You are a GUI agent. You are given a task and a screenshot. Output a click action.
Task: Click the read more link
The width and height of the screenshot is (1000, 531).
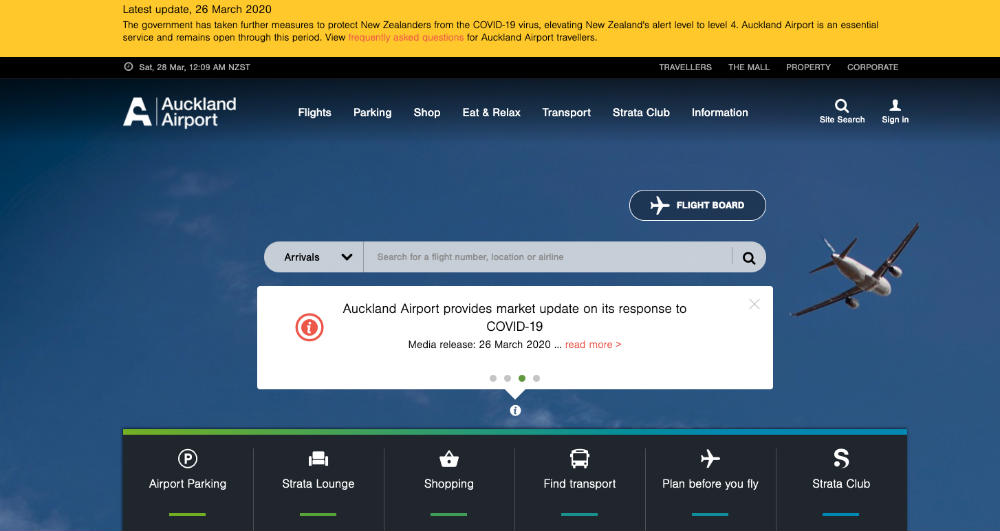[593, 344]
